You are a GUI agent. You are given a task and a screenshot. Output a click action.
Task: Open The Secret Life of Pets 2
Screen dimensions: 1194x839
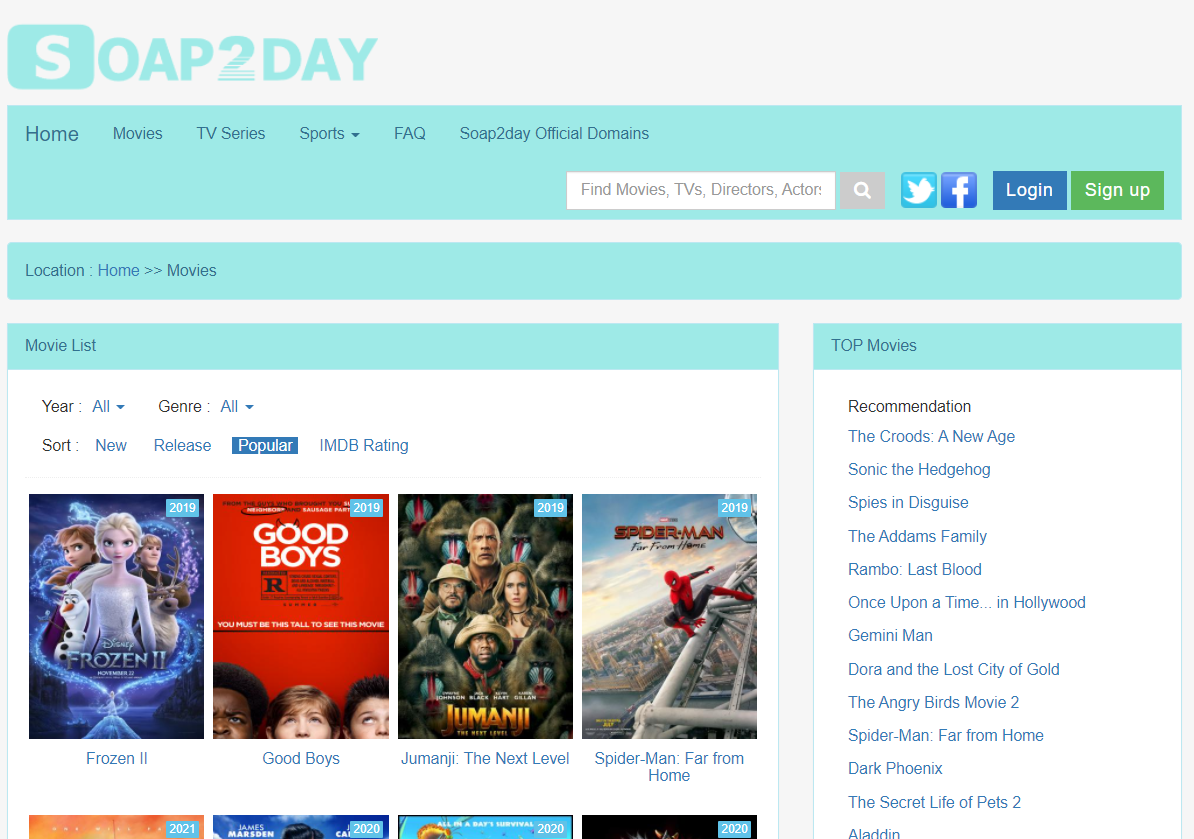coord(934,802)
